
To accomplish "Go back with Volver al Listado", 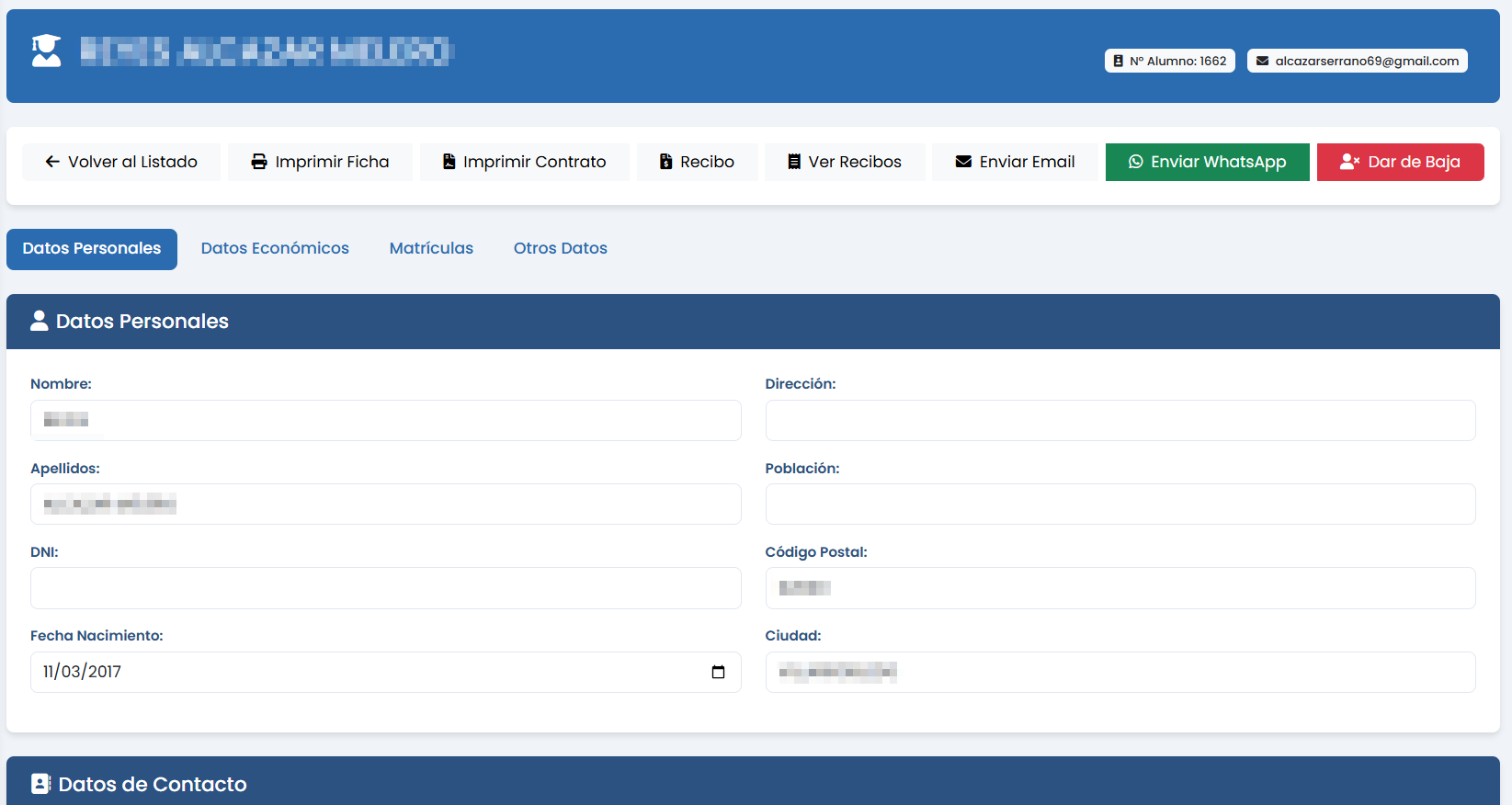I will 121,162.
